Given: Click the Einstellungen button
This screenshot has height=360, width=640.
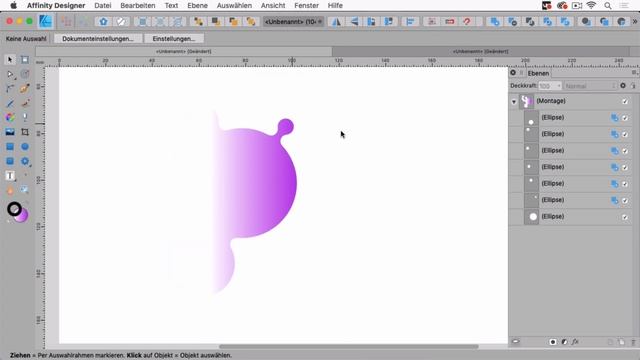Looking at the screenshot, I should coord(174,39).
